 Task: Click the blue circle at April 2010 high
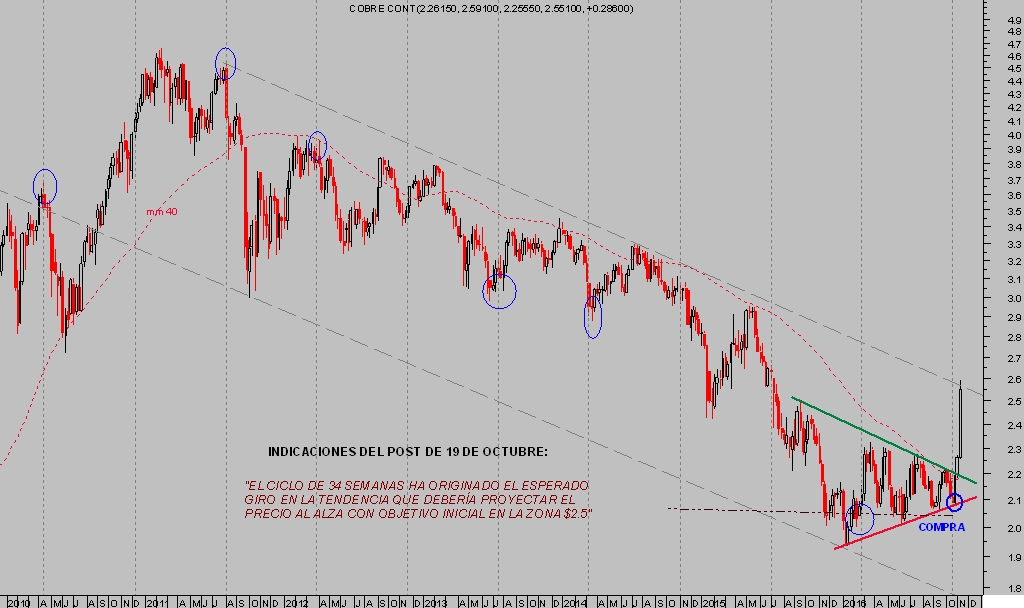click(x=45, y=184)
